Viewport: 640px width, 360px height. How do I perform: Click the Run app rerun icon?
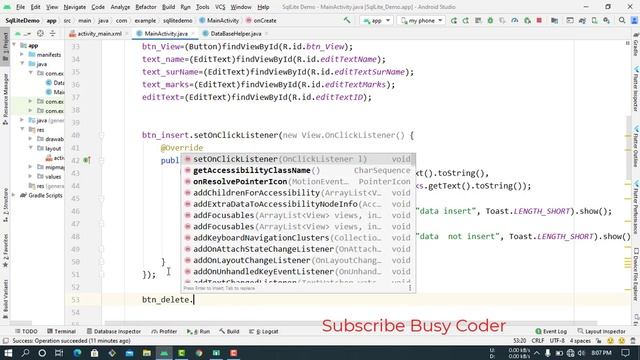click(453, 20)
